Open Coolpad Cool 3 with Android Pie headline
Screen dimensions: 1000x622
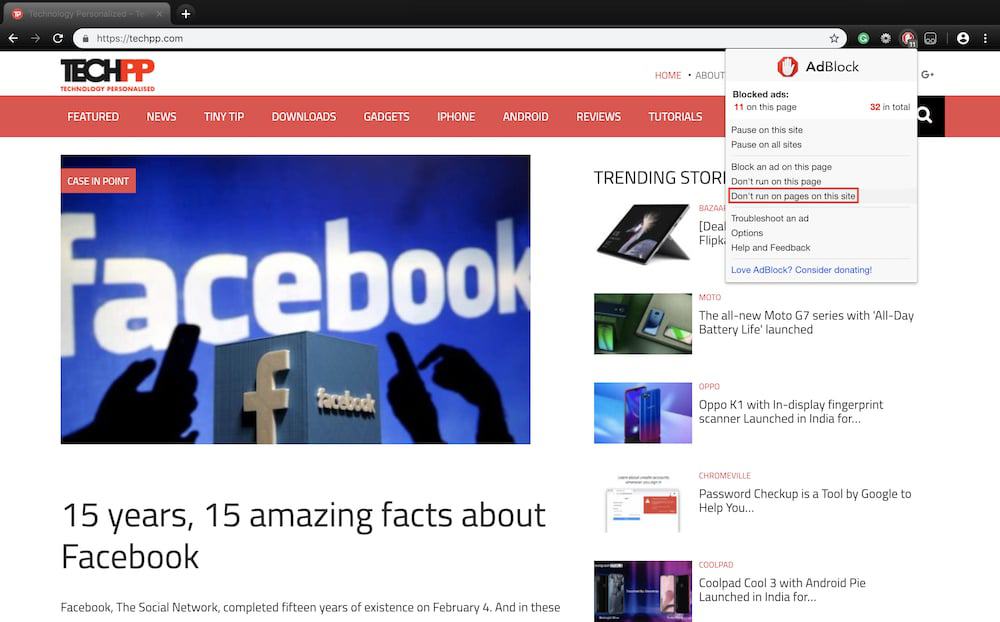tap(782, 590)
